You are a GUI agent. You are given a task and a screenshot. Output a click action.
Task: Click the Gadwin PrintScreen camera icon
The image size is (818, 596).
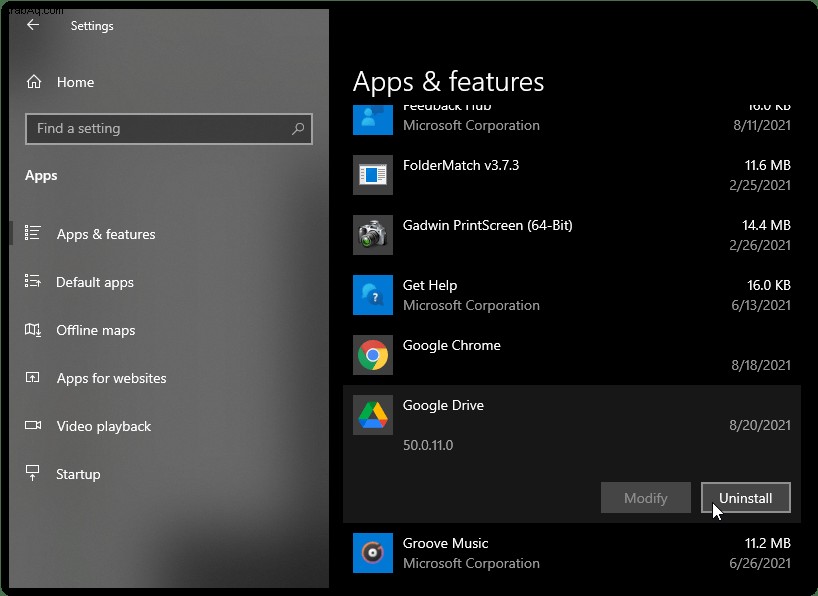coord(372,235)
